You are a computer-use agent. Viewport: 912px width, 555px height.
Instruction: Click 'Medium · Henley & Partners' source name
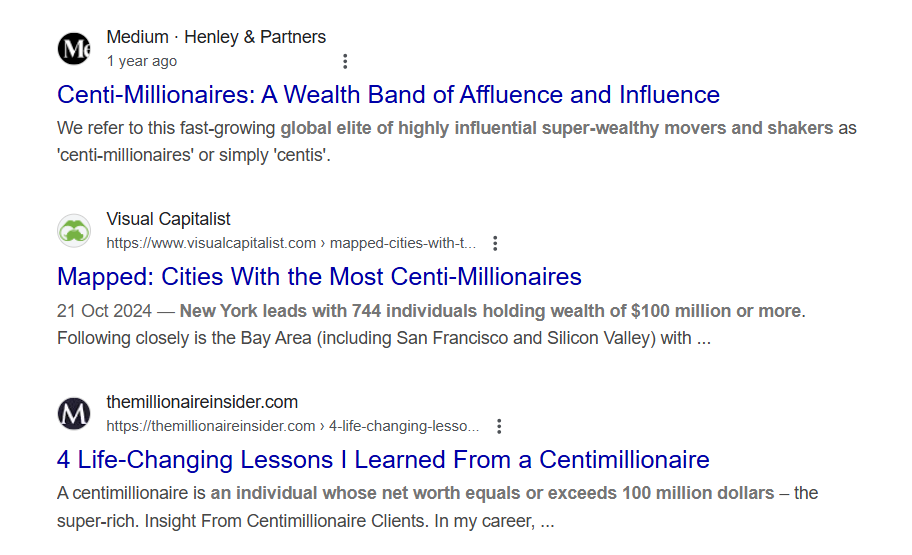(x=216, y=37)
